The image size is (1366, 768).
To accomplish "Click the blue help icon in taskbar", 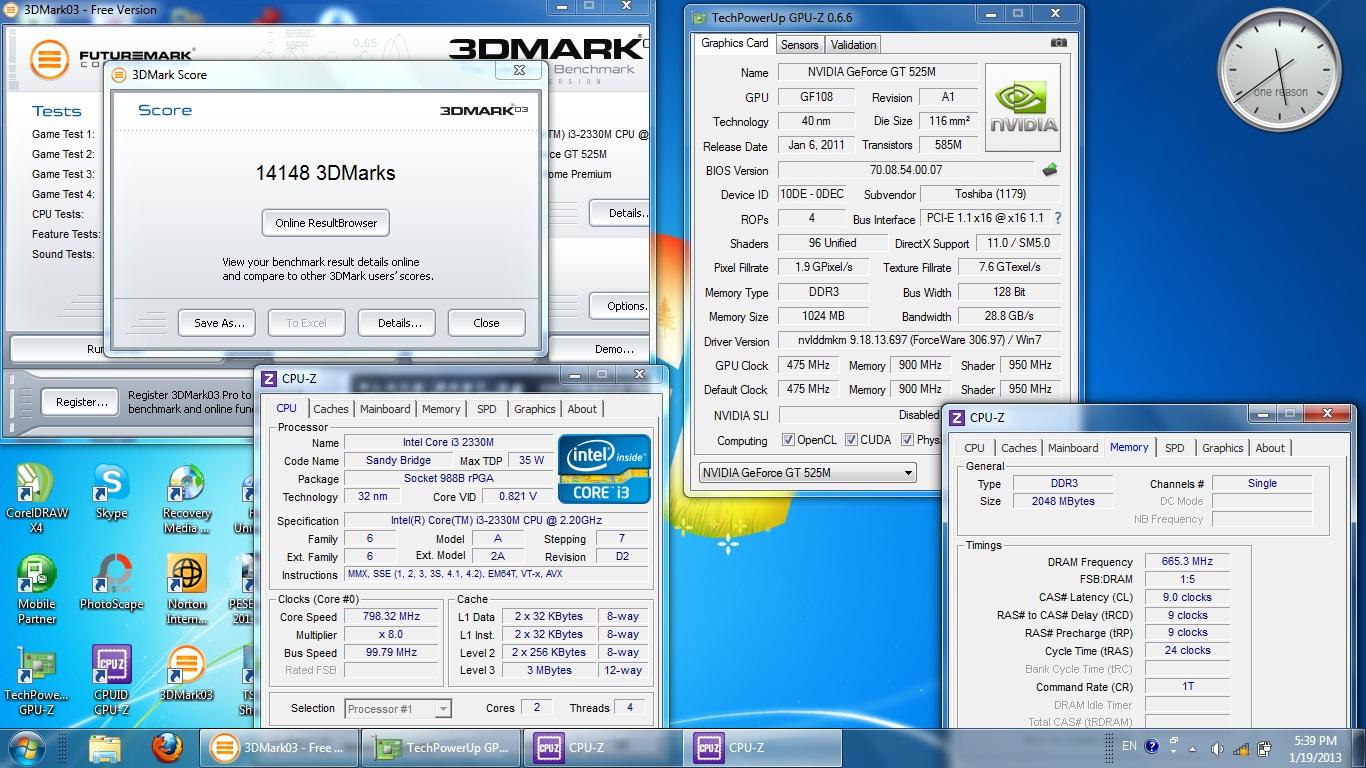I will [1152, 746].
